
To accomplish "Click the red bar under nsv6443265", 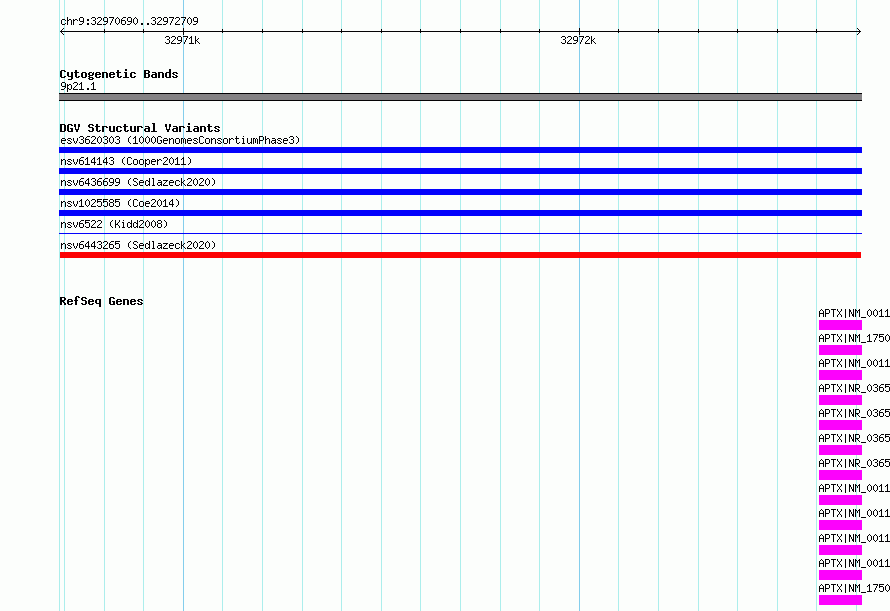I will [x=460, y=255].
